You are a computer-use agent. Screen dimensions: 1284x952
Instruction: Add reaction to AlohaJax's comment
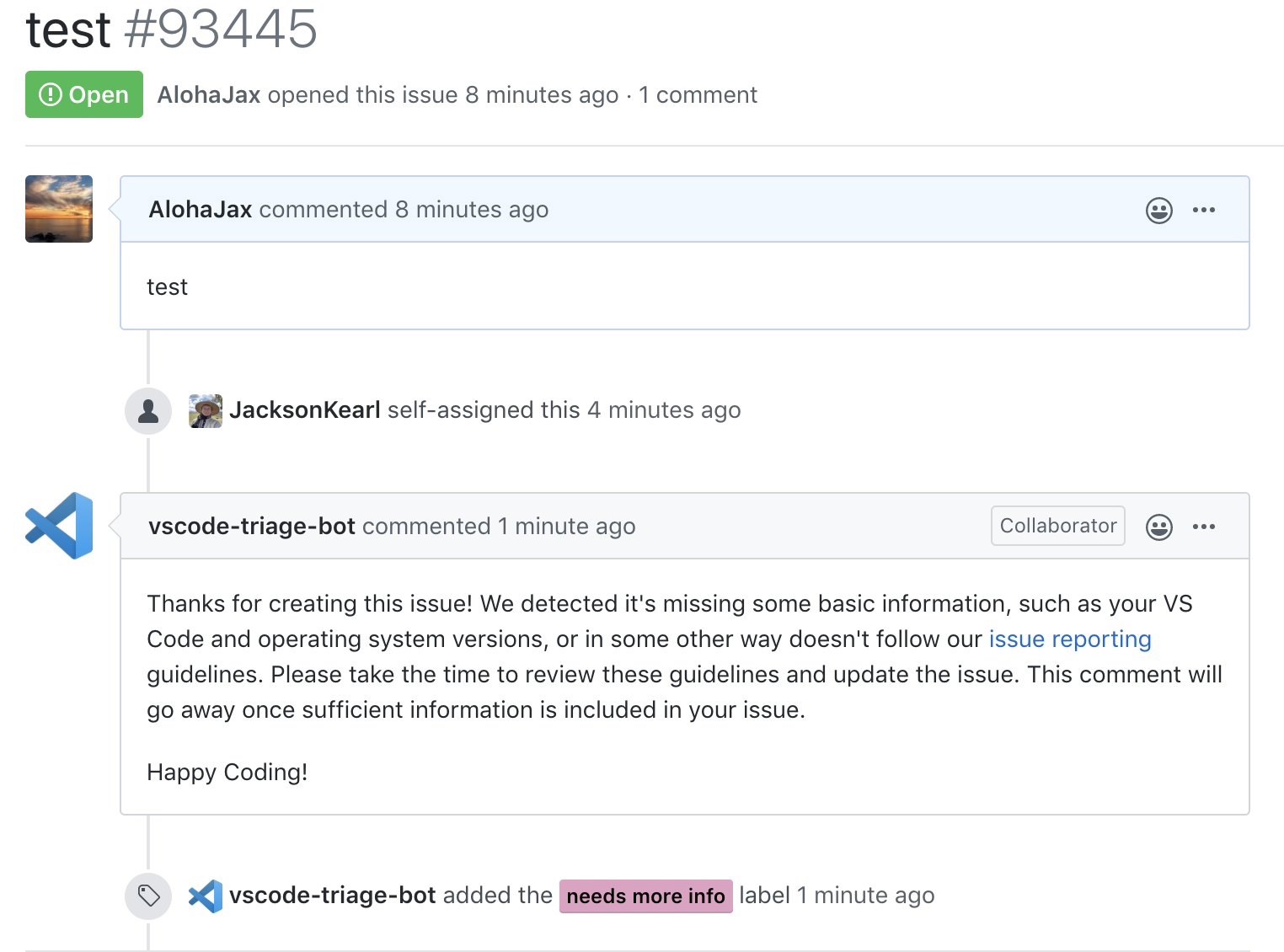tap(1159, 210)
